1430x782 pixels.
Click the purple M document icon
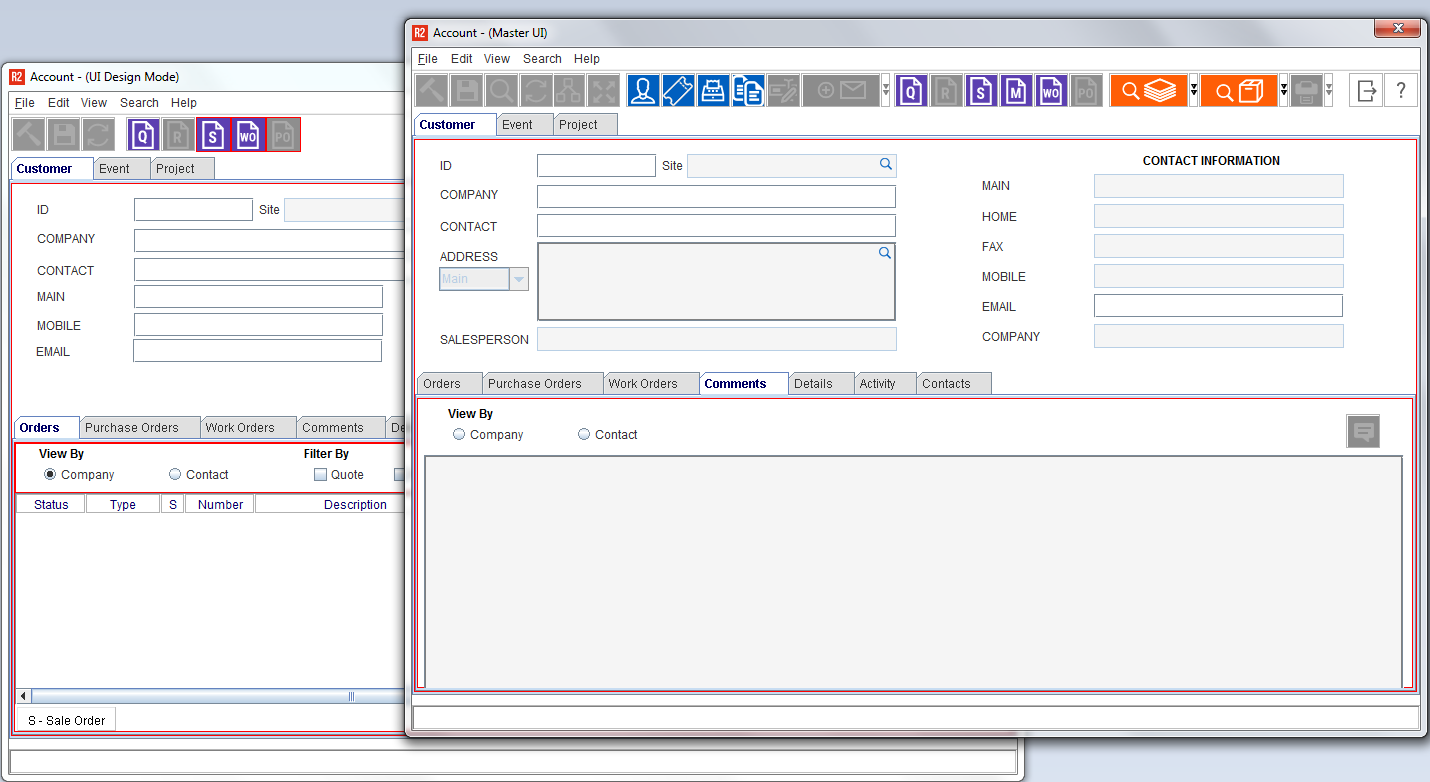click(x=1017, y=91)
